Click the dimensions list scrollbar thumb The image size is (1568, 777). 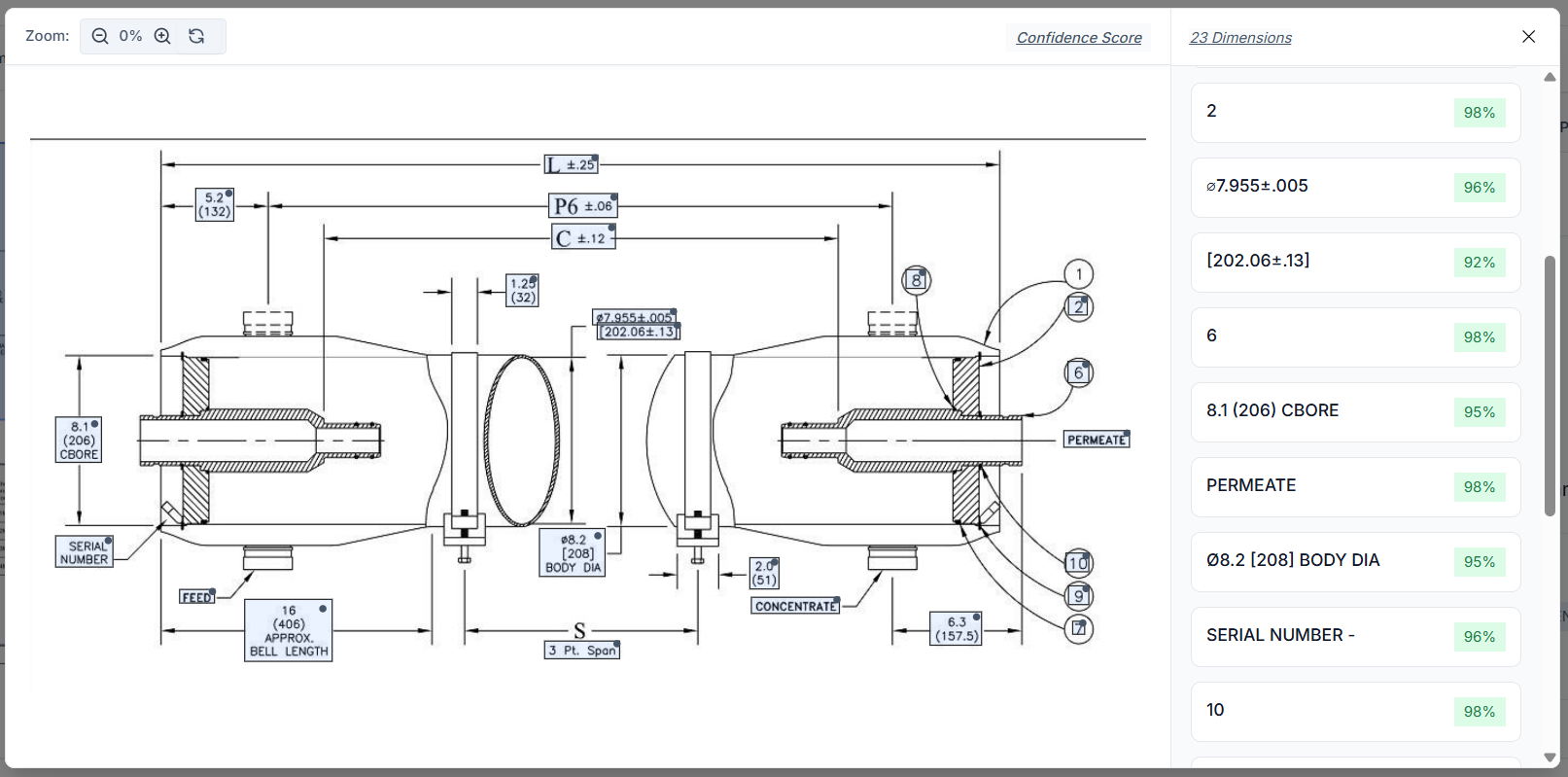coord(1550,386)
